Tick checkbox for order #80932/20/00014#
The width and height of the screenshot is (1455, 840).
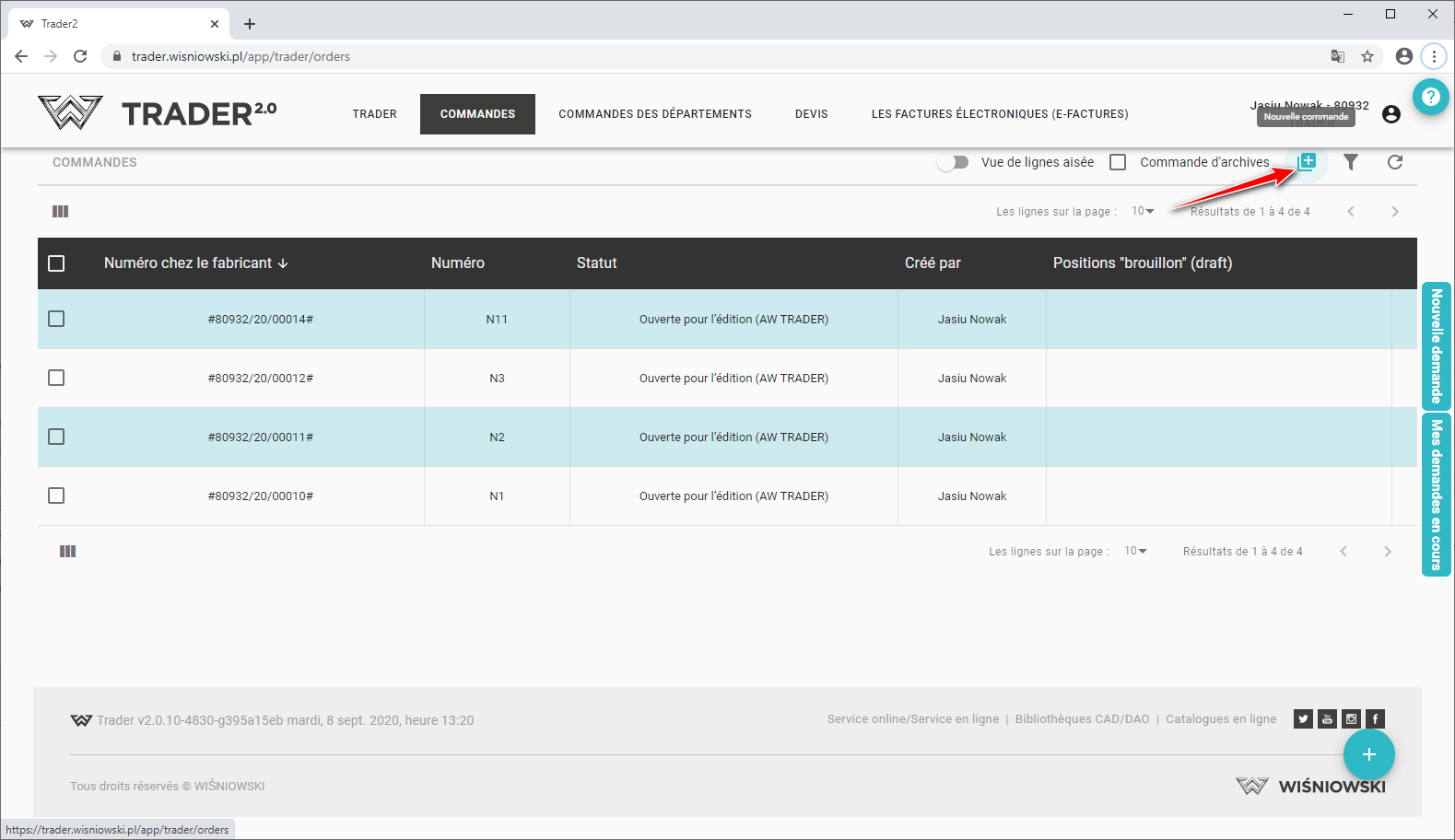tap(56, 319)
